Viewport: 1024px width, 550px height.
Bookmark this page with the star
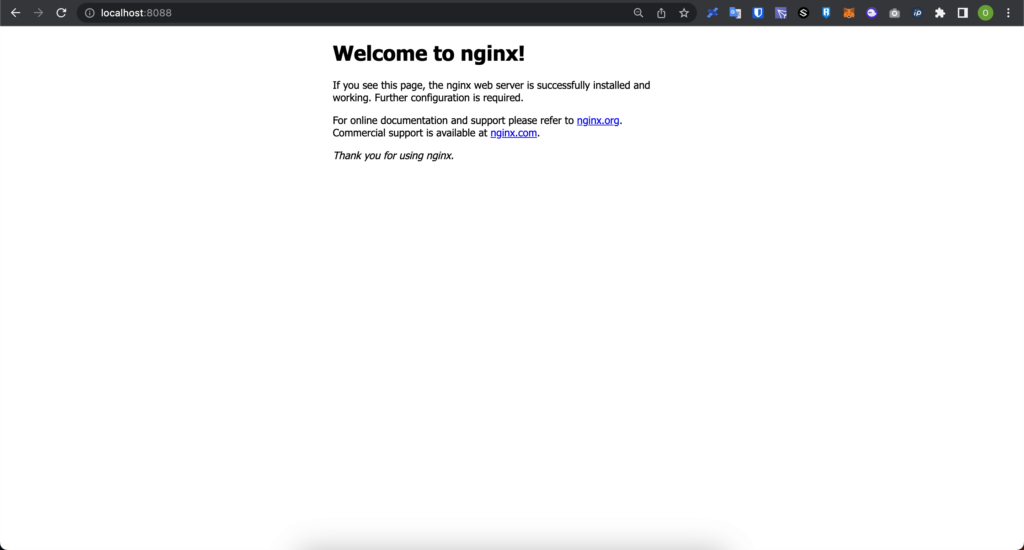pos(684,13)
